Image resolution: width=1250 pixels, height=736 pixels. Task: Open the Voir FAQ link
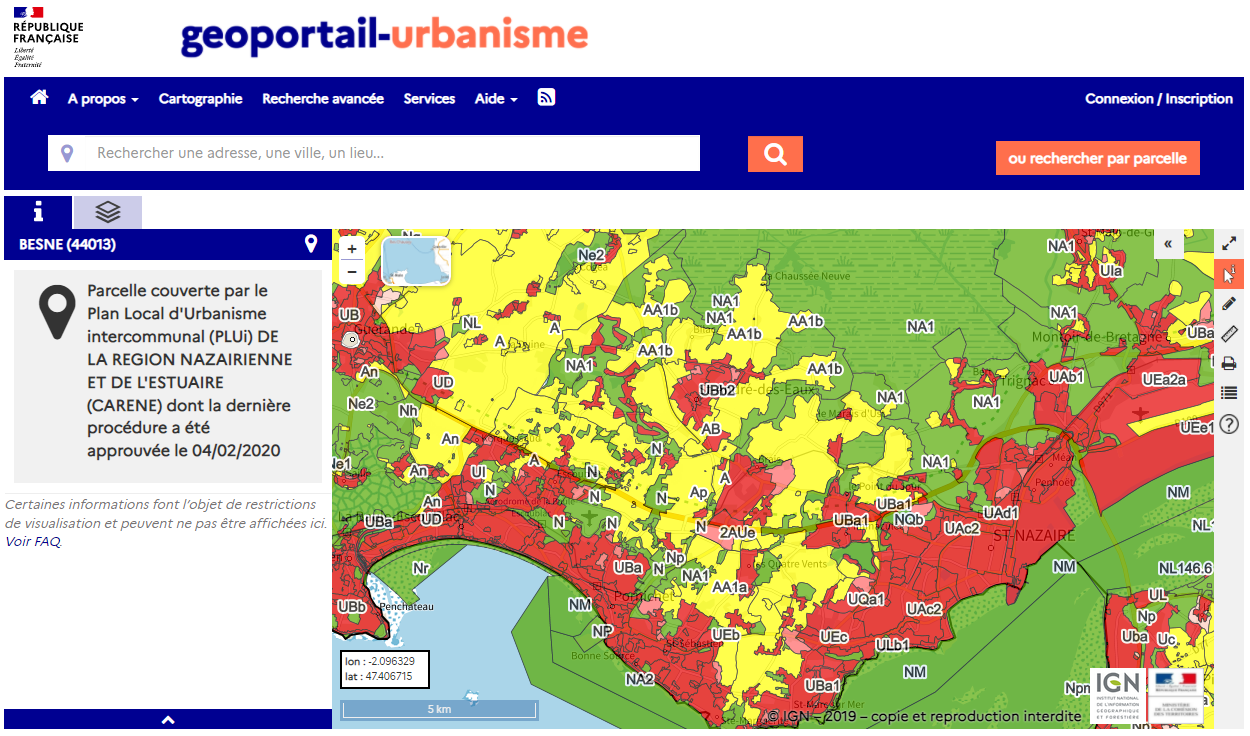tap(33, 541)
